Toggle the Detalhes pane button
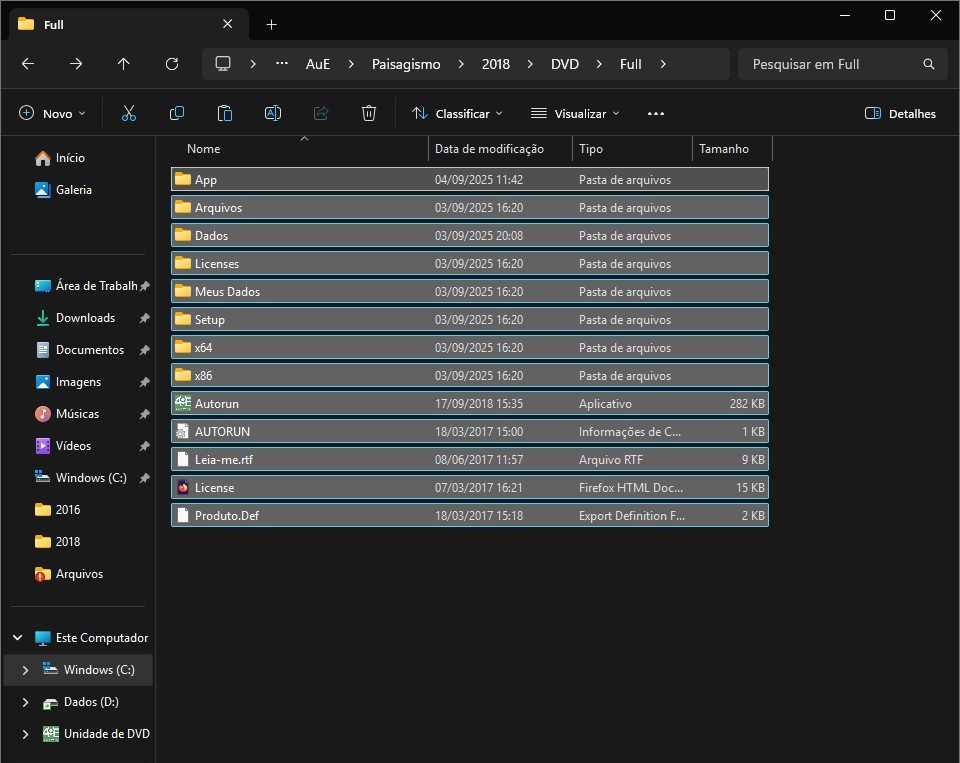The width and height of the screenshot is (960, 763). 900,114
